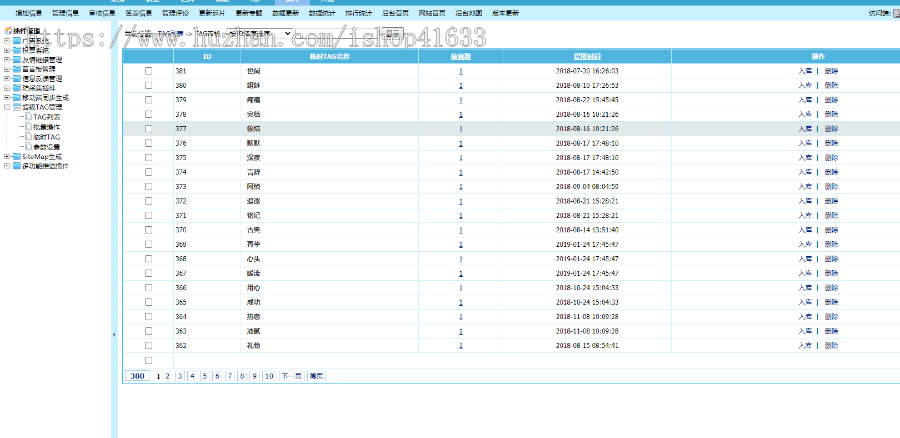900x438 pixels.
Task: Tick the checkbox for row ID 377
Action: coord(148,129)
